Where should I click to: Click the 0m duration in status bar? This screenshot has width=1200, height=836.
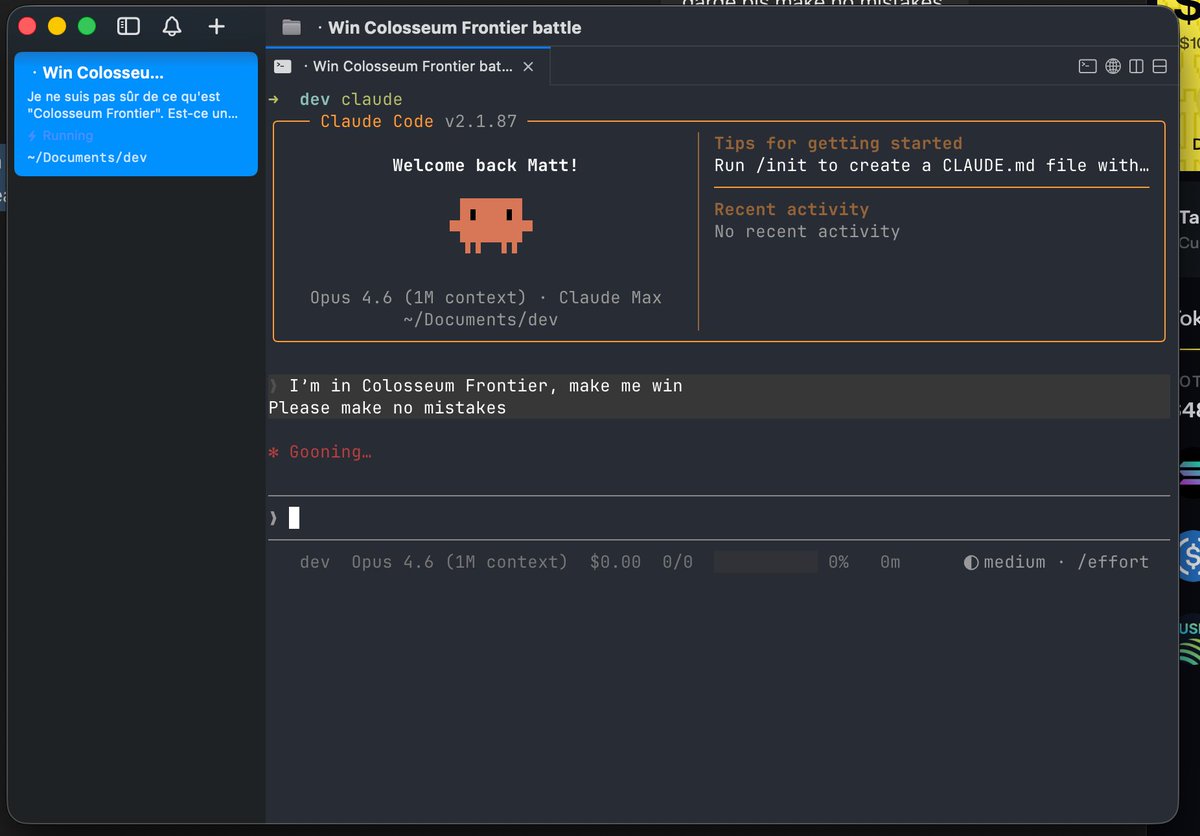[890, 562]
